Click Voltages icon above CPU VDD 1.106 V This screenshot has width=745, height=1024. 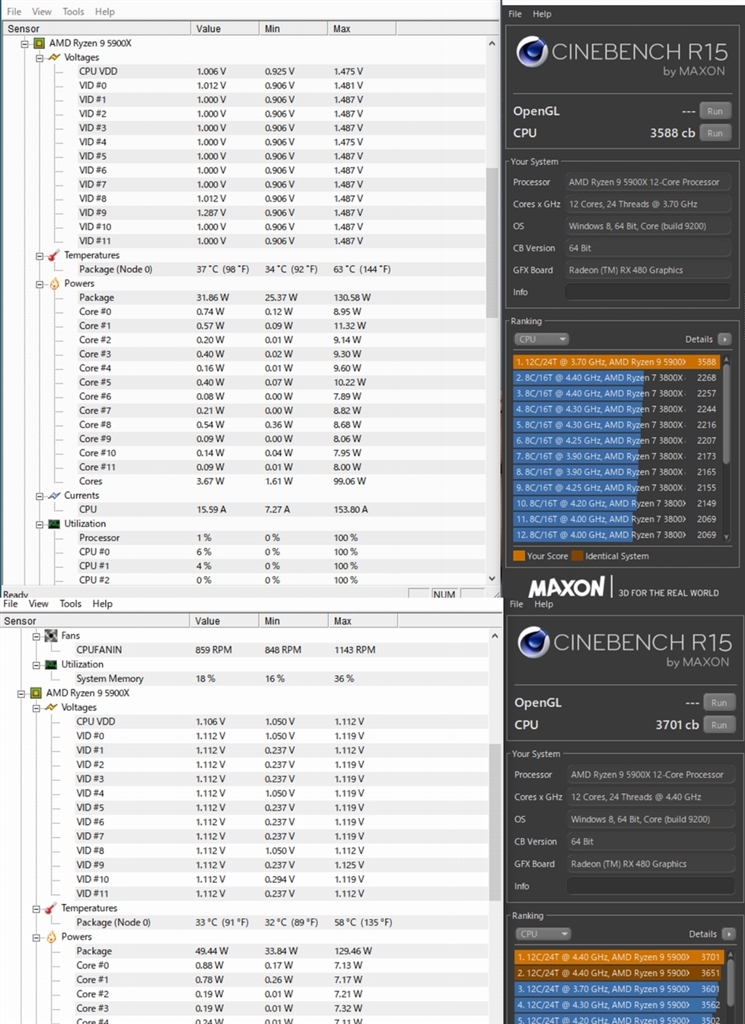click(52, 707)
